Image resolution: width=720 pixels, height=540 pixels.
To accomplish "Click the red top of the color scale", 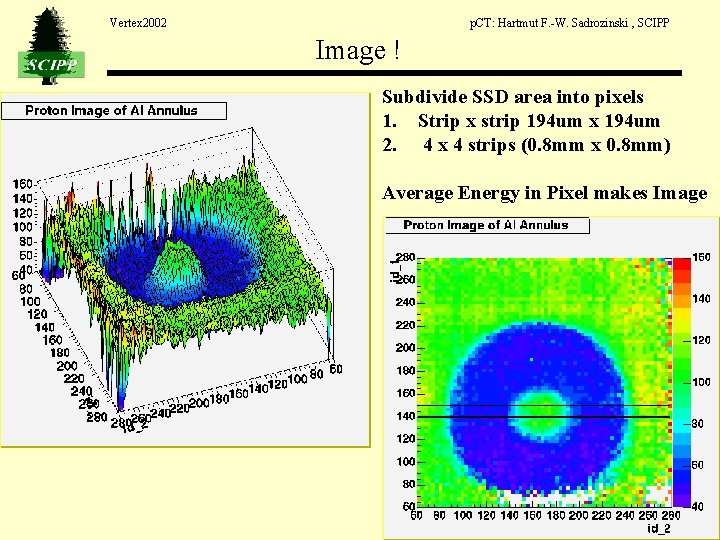I will (682, 264).
